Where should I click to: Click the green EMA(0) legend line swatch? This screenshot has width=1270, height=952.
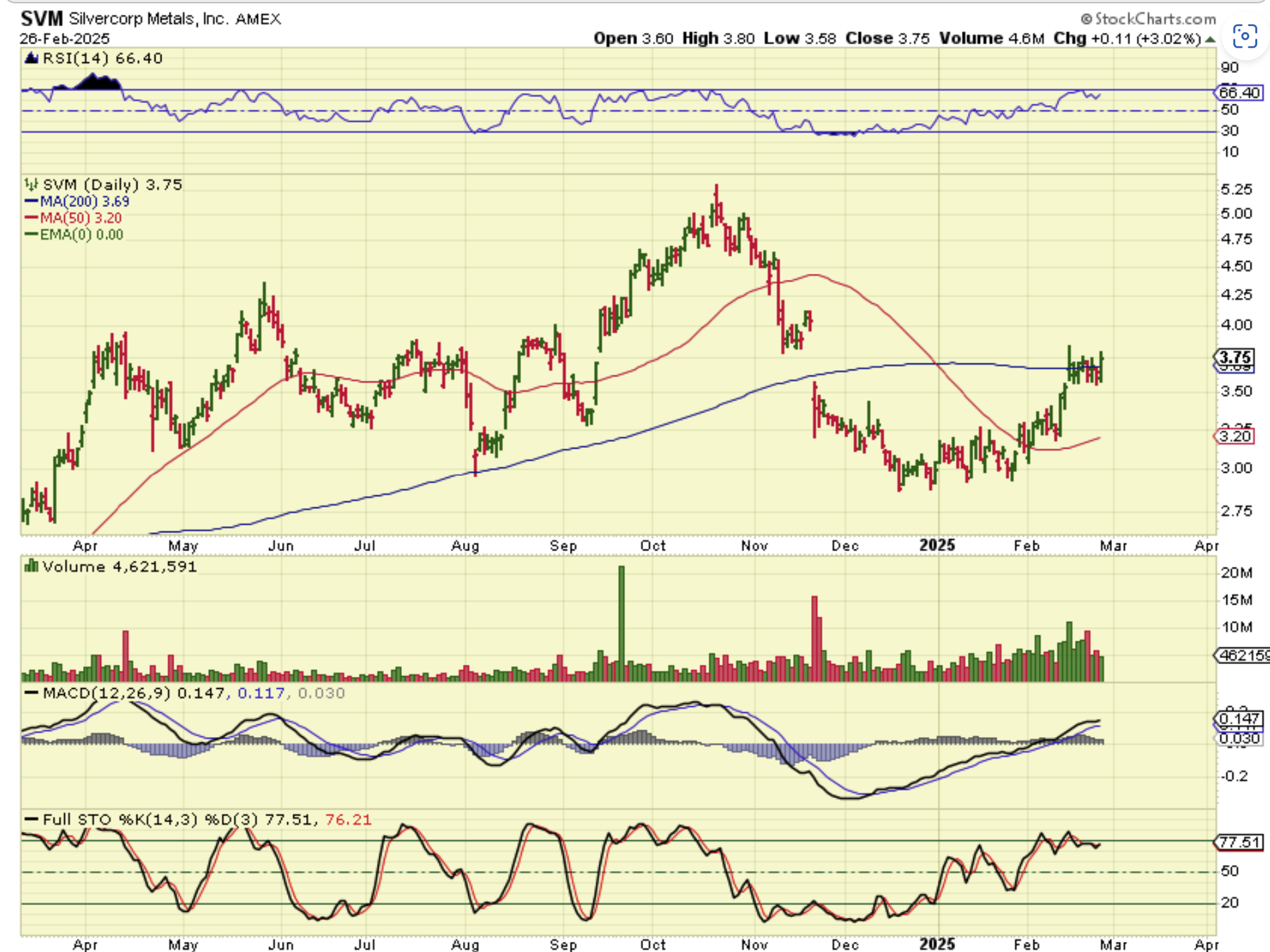coord(31,234)
